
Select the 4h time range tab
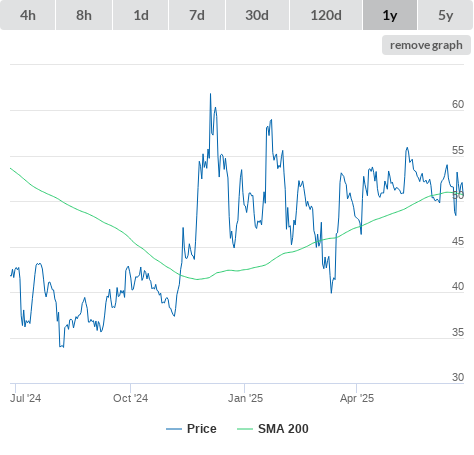click(x=28, y=15)
